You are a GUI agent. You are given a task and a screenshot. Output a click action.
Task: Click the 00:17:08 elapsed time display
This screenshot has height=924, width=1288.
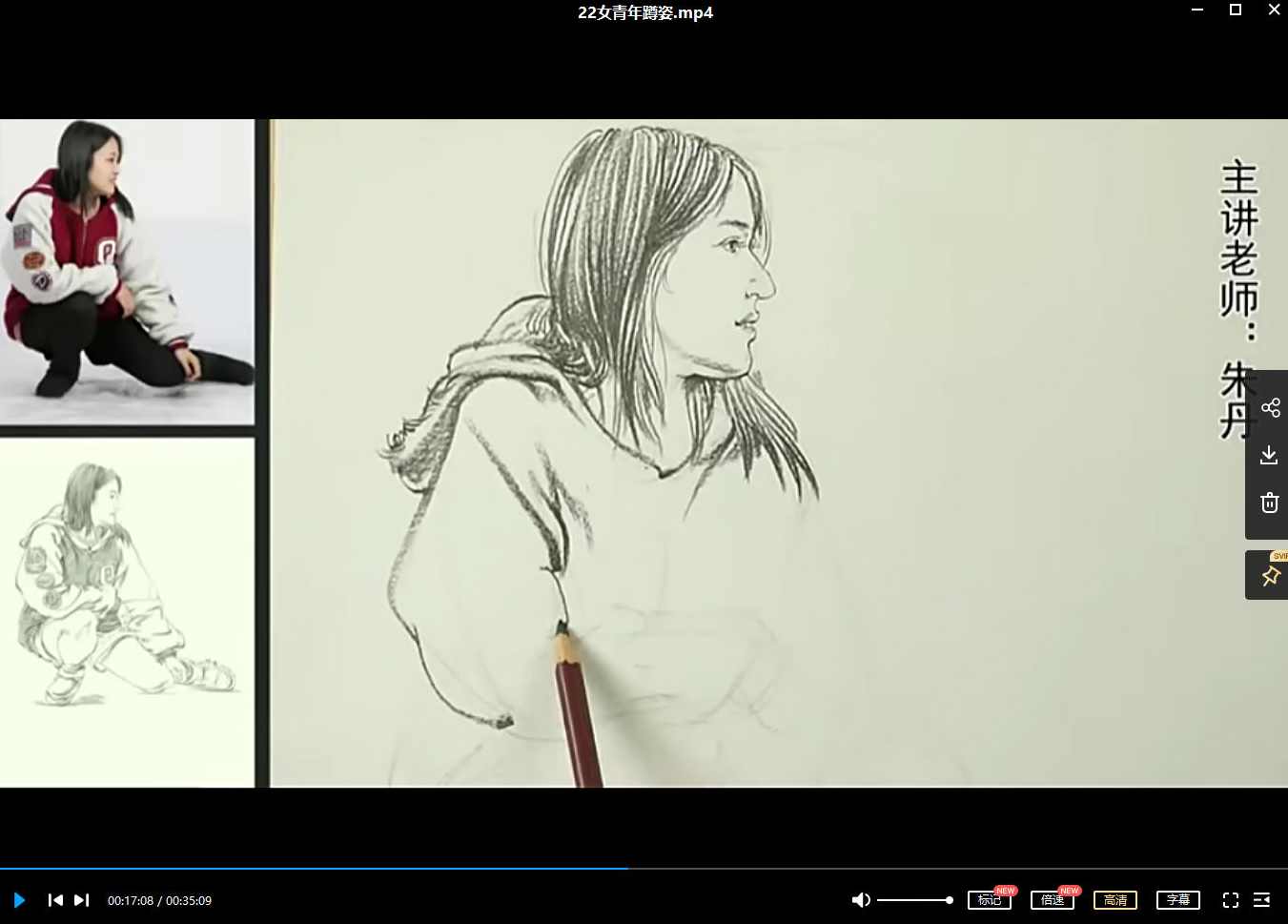pos(131,900)
